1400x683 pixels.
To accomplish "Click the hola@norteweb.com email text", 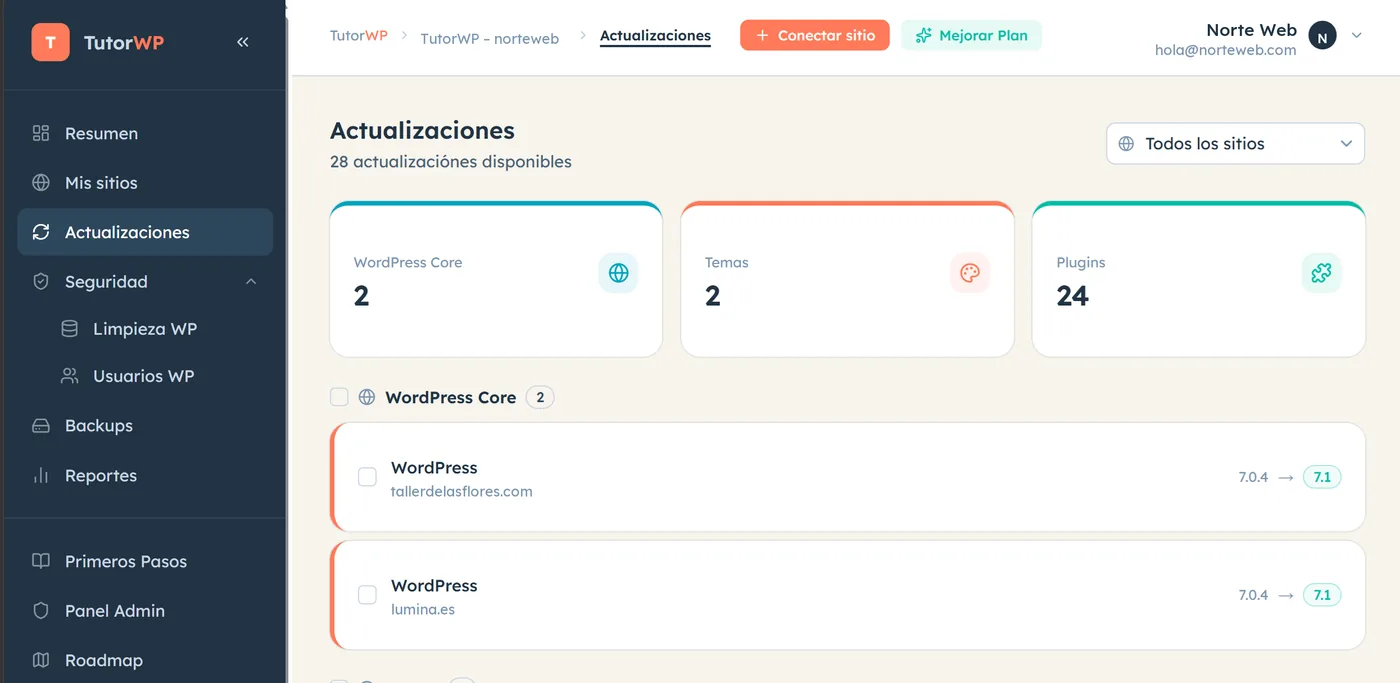I will tap(1225, 50).
